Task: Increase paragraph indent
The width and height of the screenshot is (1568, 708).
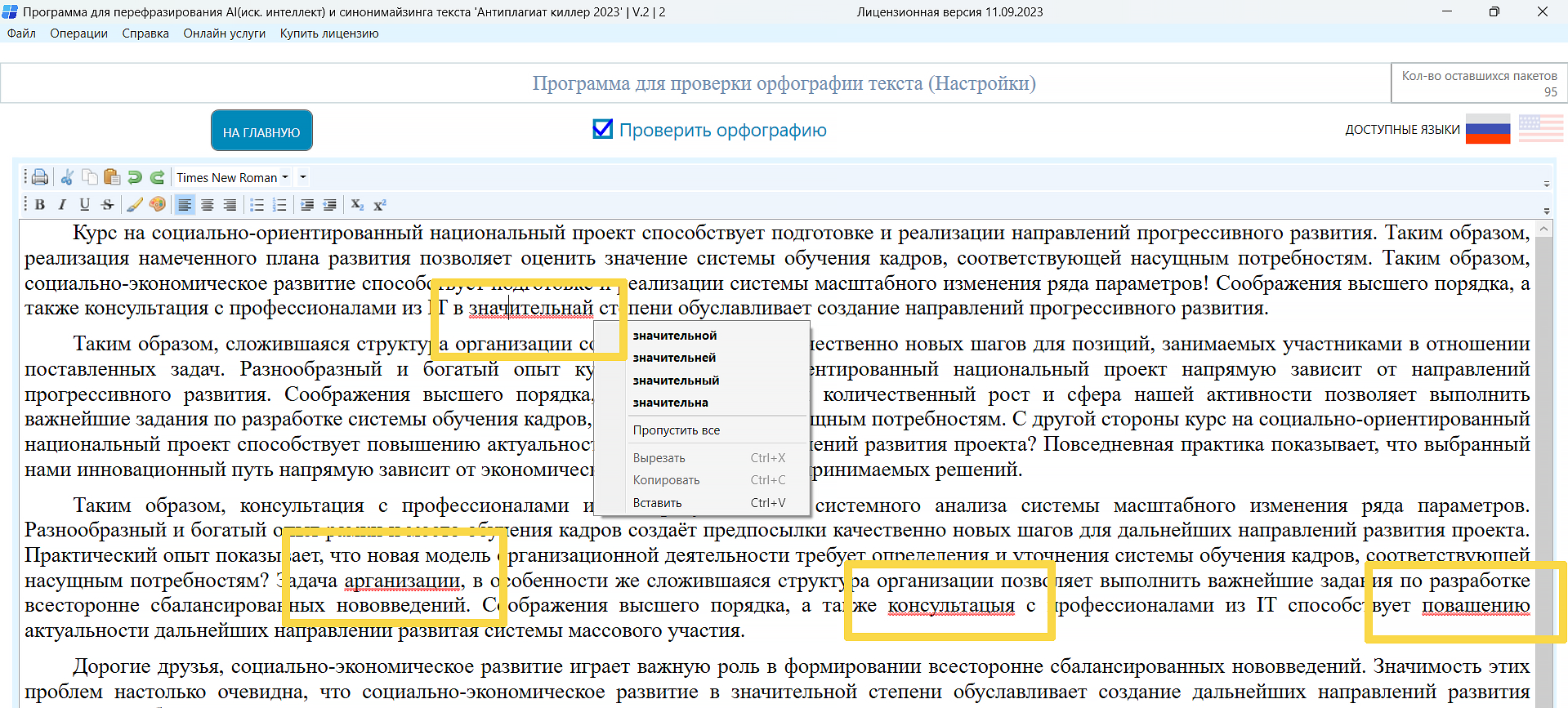Action: pos(307,204)
